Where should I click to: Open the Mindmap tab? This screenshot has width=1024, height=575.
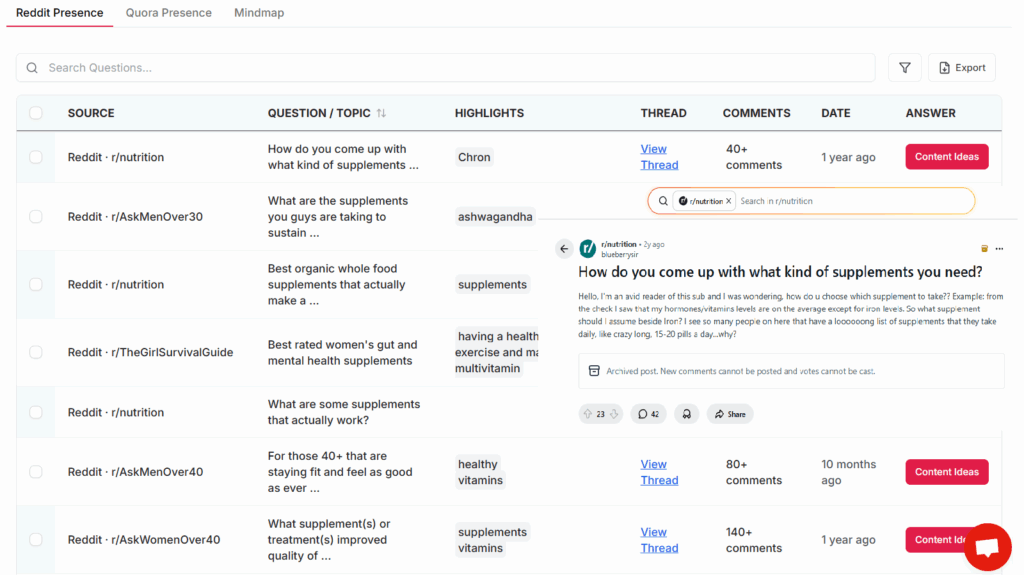pyautogui.click(x=259, y=13)
